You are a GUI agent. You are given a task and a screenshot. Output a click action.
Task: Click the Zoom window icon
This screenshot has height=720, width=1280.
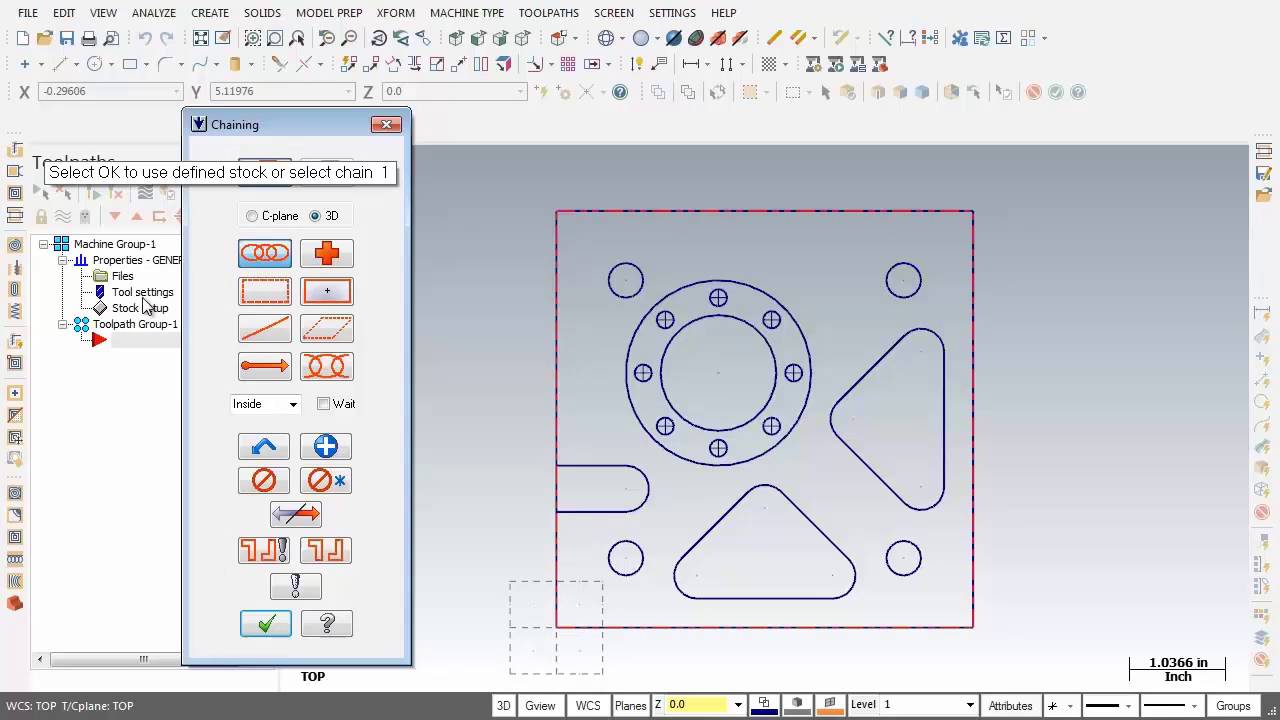[x=252, y=38]
